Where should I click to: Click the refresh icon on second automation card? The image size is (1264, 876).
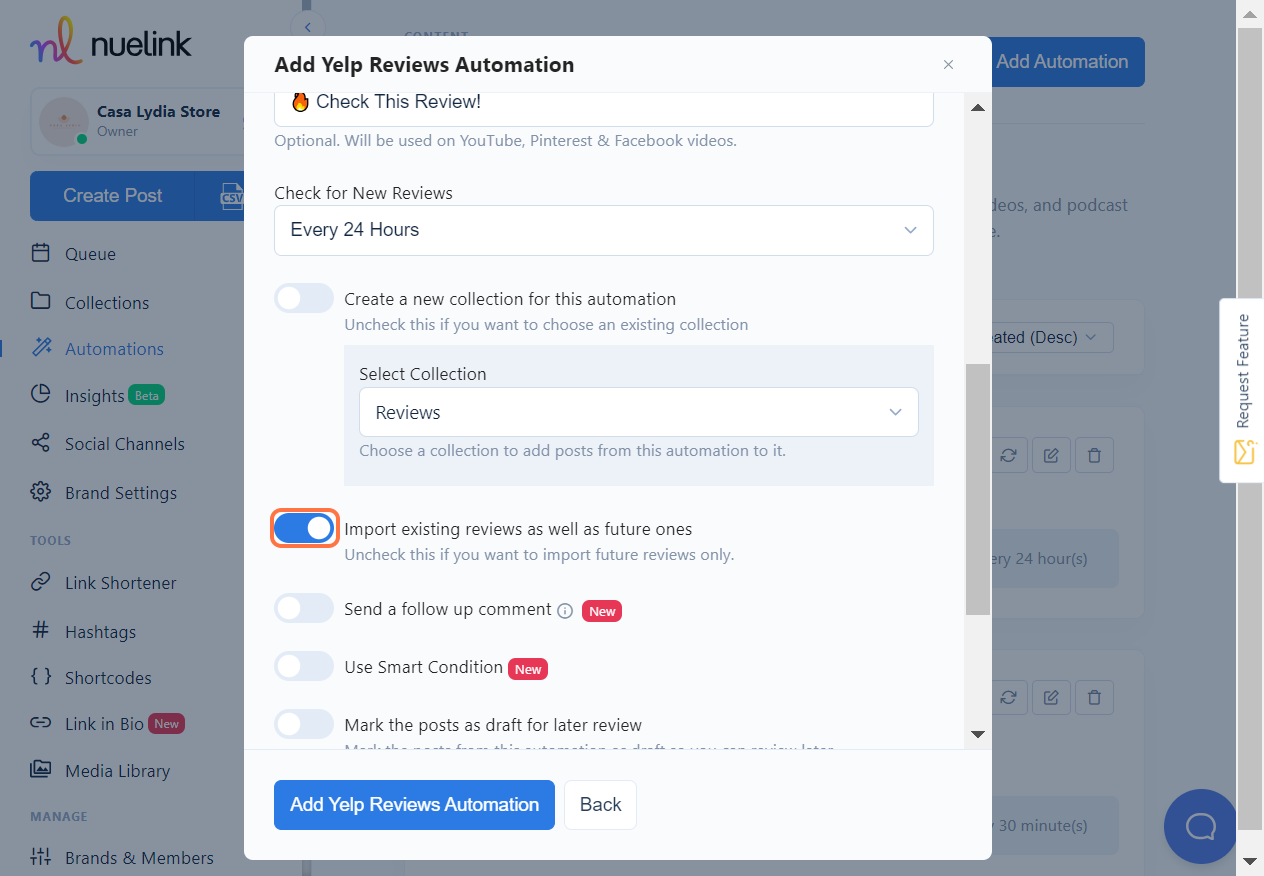point(1008,697)
